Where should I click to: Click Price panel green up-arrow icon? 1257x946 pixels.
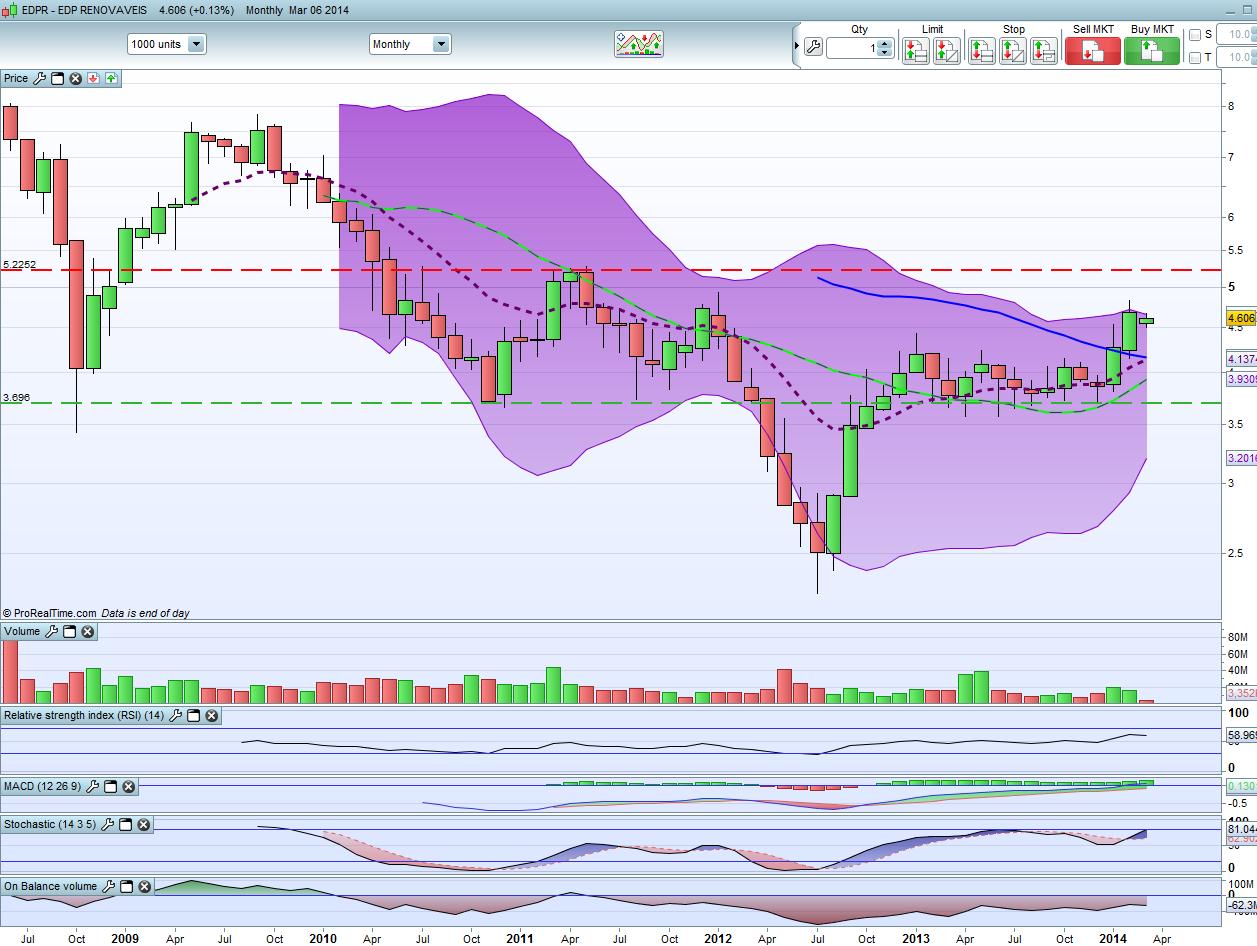(111, 78)
